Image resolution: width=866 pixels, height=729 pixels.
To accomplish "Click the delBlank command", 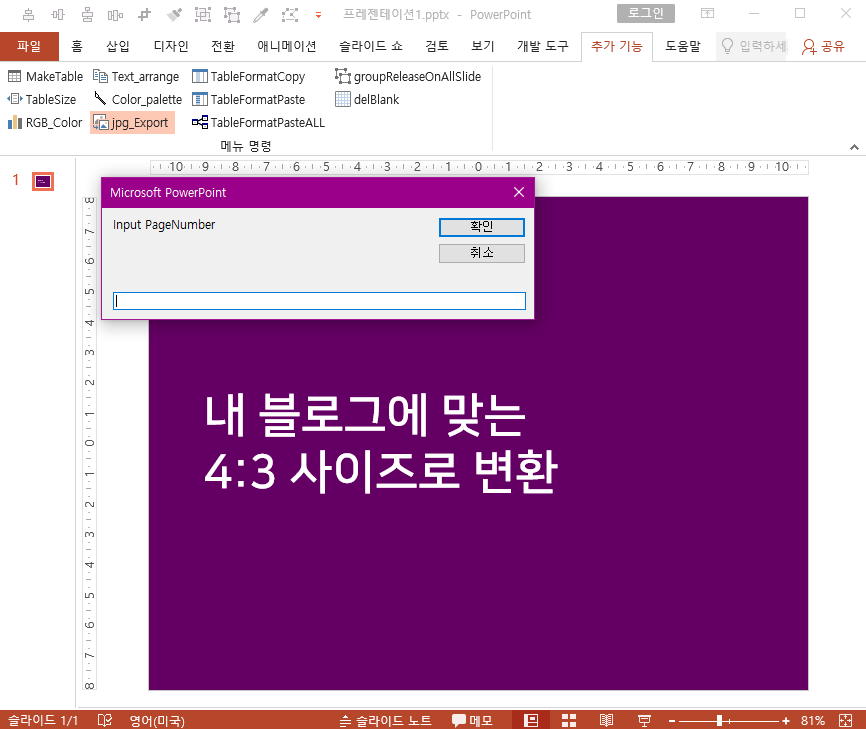I will (x=367, y=99).
